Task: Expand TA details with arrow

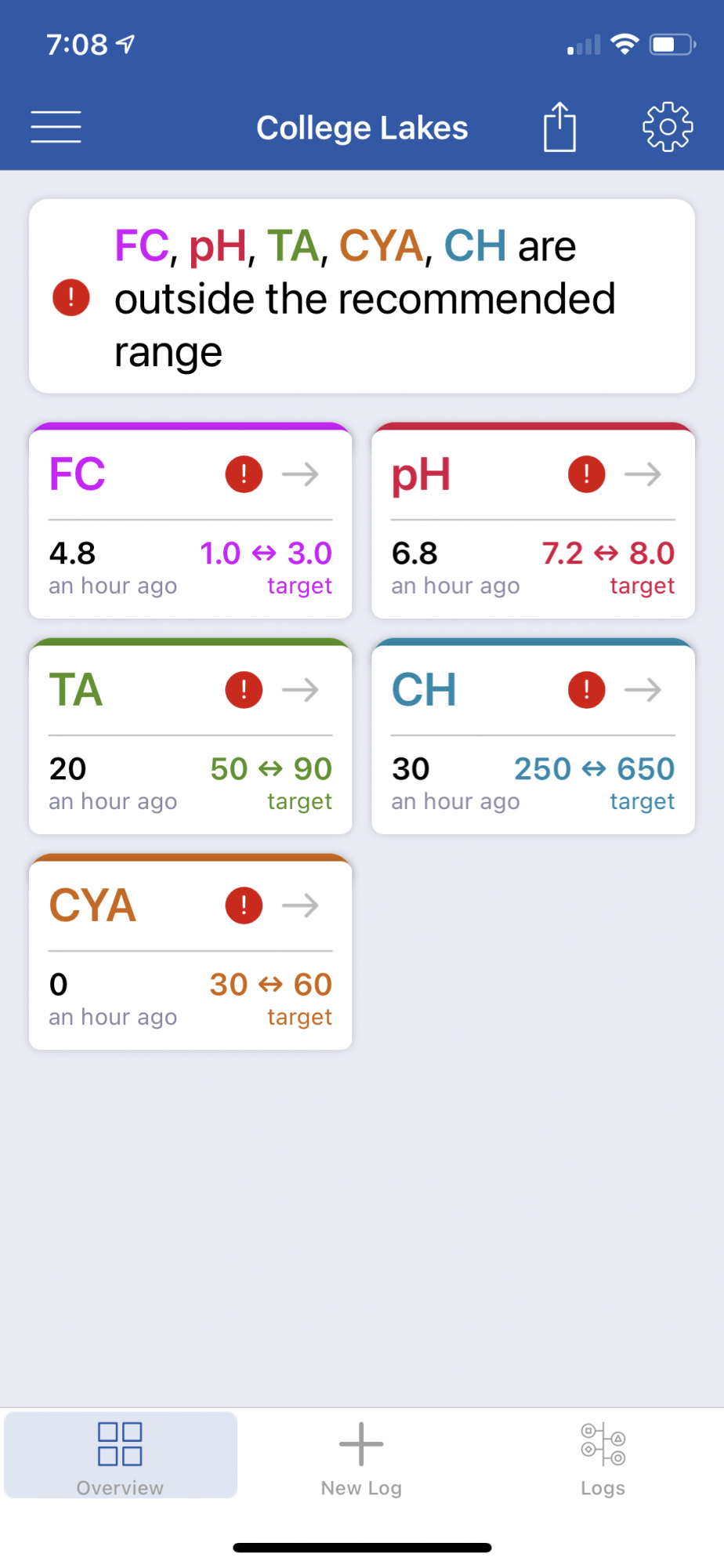Action: pyautogui.click(x=300, y=690)
